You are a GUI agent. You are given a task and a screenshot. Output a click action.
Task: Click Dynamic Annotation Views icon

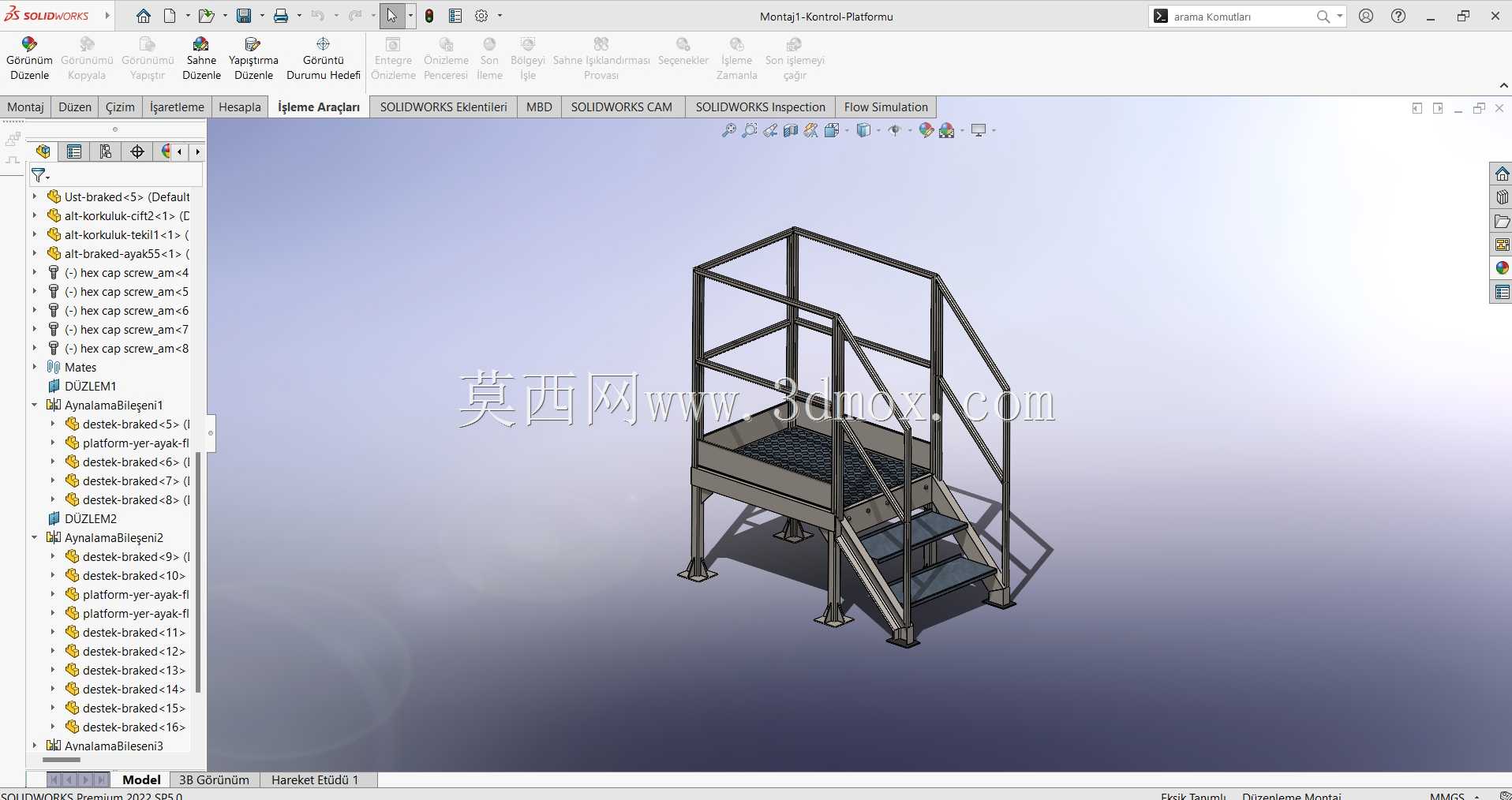pos(811,130)
